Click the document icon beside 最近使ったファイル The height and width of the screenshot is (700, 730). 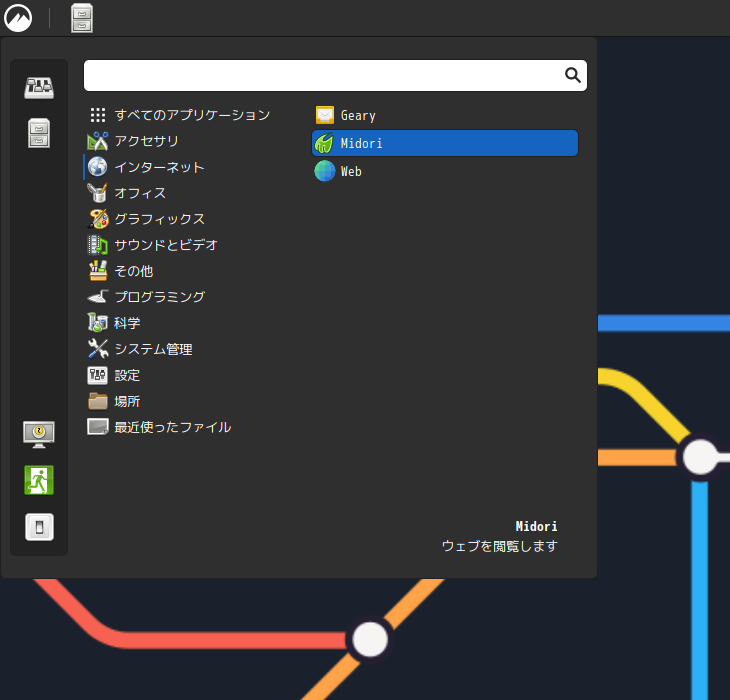coord(98,427)
